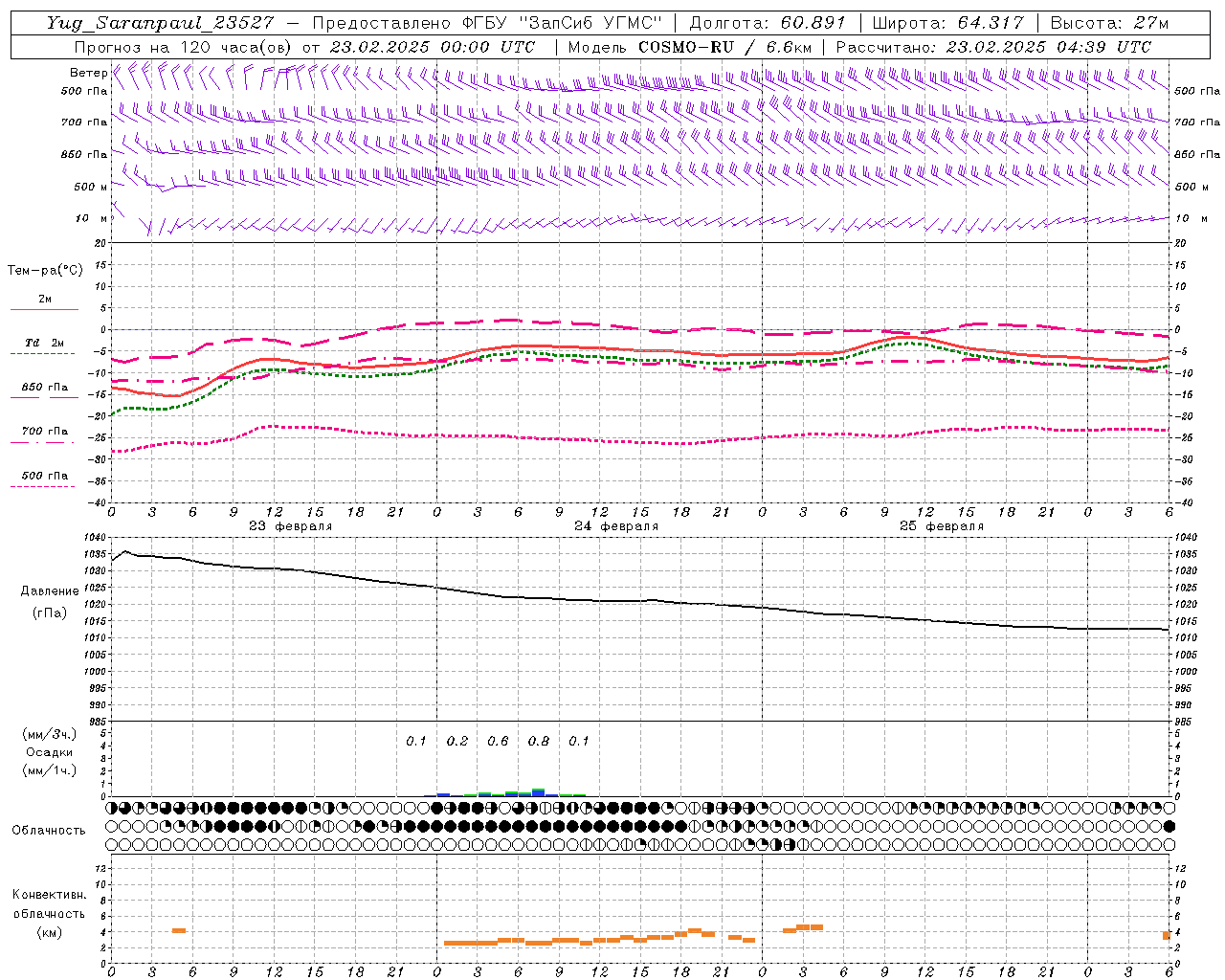The image size is (1225, 980).
Task: Click the isolated orange convective bar on 23 февраля
Action: pos(179,930)
